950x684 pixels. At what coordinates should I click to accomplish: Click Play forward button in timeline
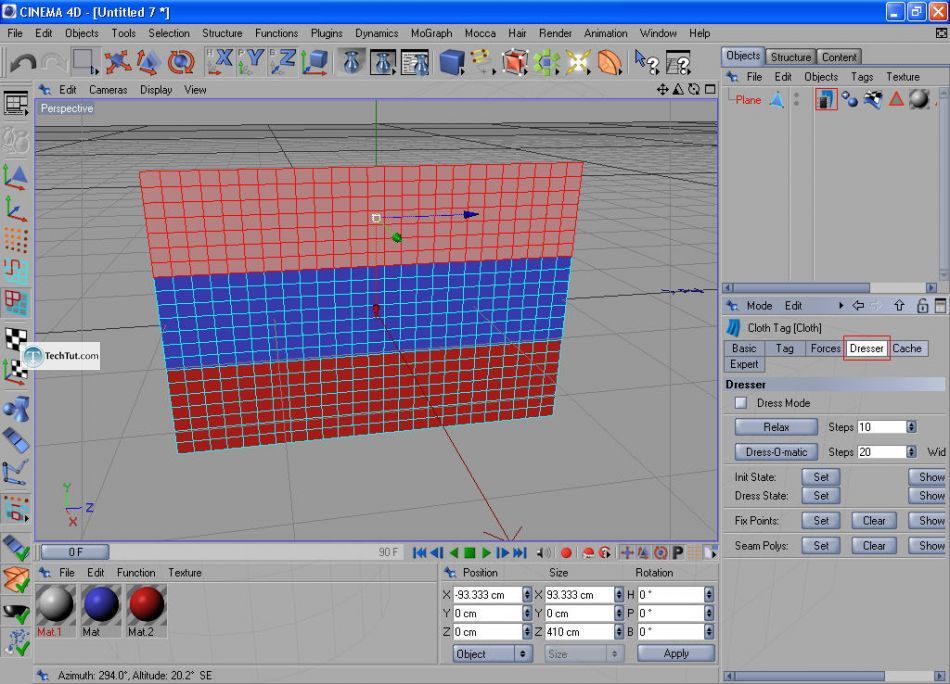pyautogui.click(x=486, y=553)
